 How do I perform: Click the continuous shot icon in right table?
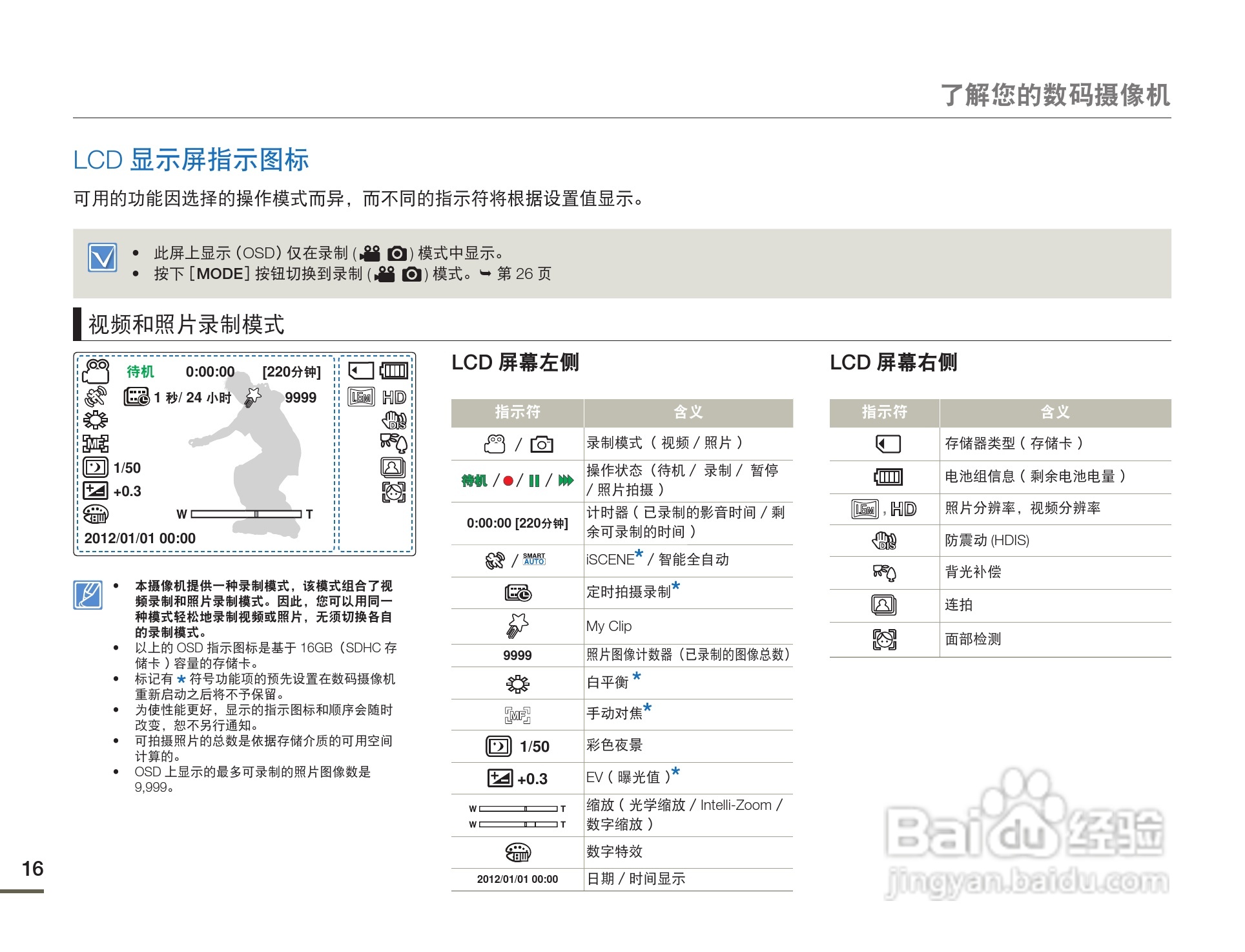click(x=884, y=605)
